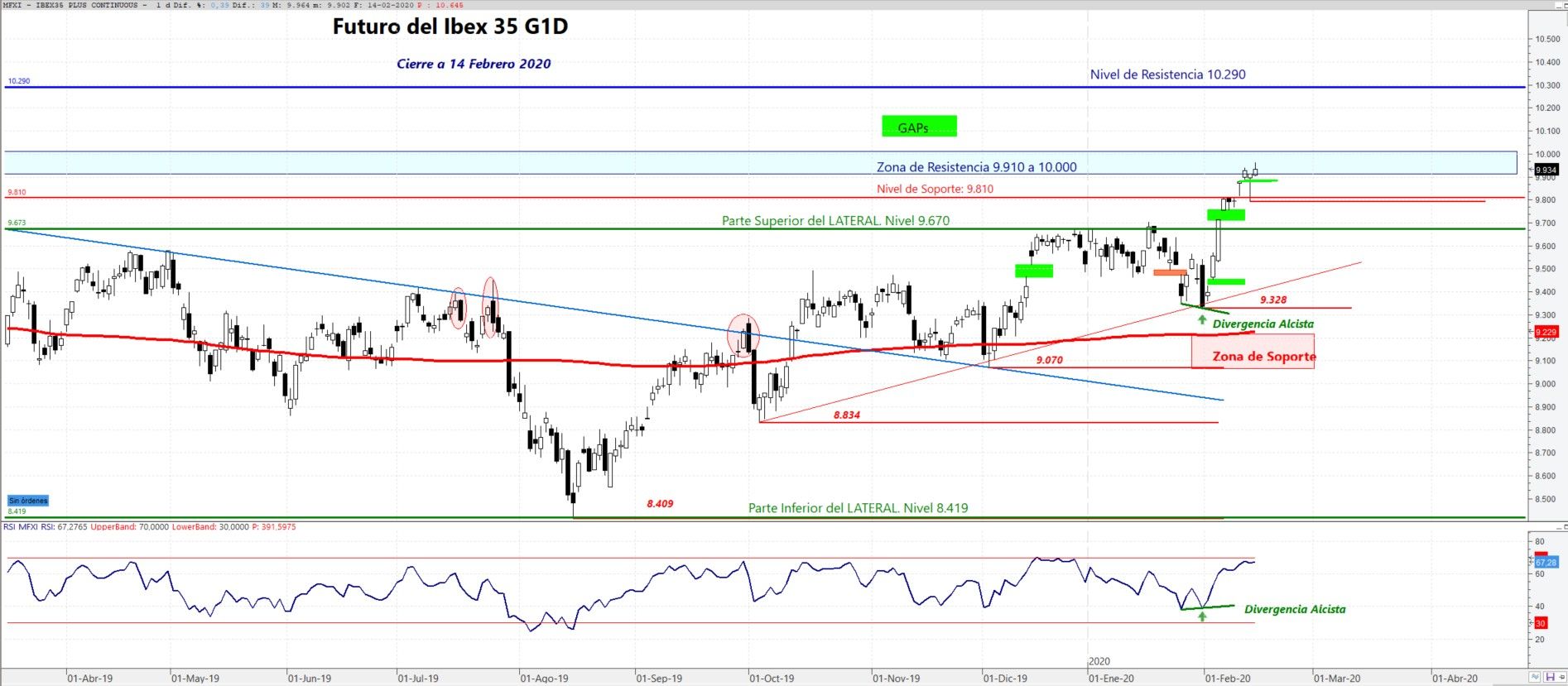Click 'Divergencia Alcista' label in the RSI panel

tap(1295, 609)
